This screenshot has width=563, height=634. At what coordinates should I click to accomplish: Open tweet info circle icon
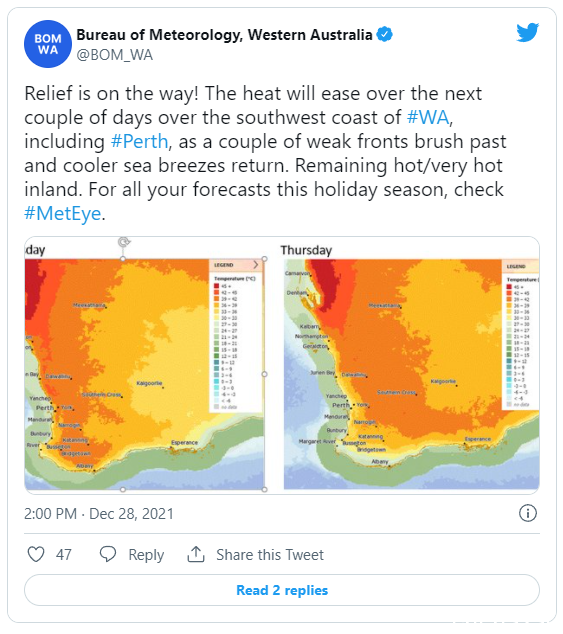coord(527,514)
